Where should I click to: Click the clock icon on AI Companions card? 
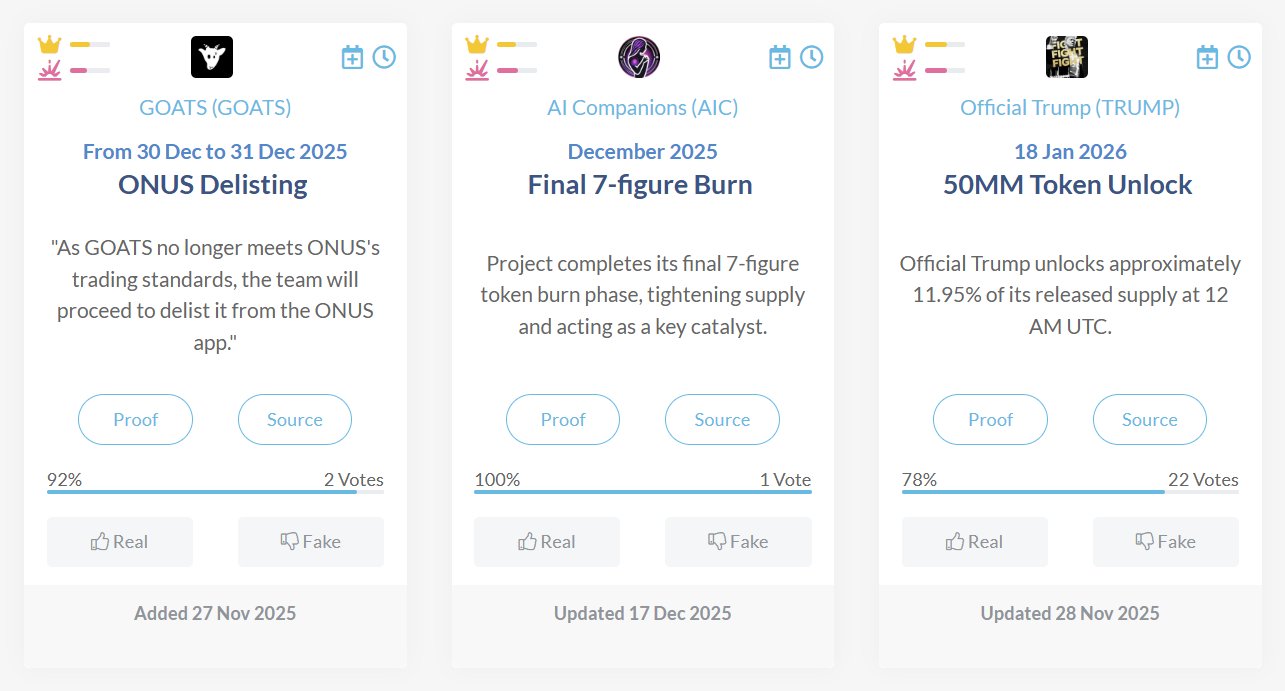point(812,57)
